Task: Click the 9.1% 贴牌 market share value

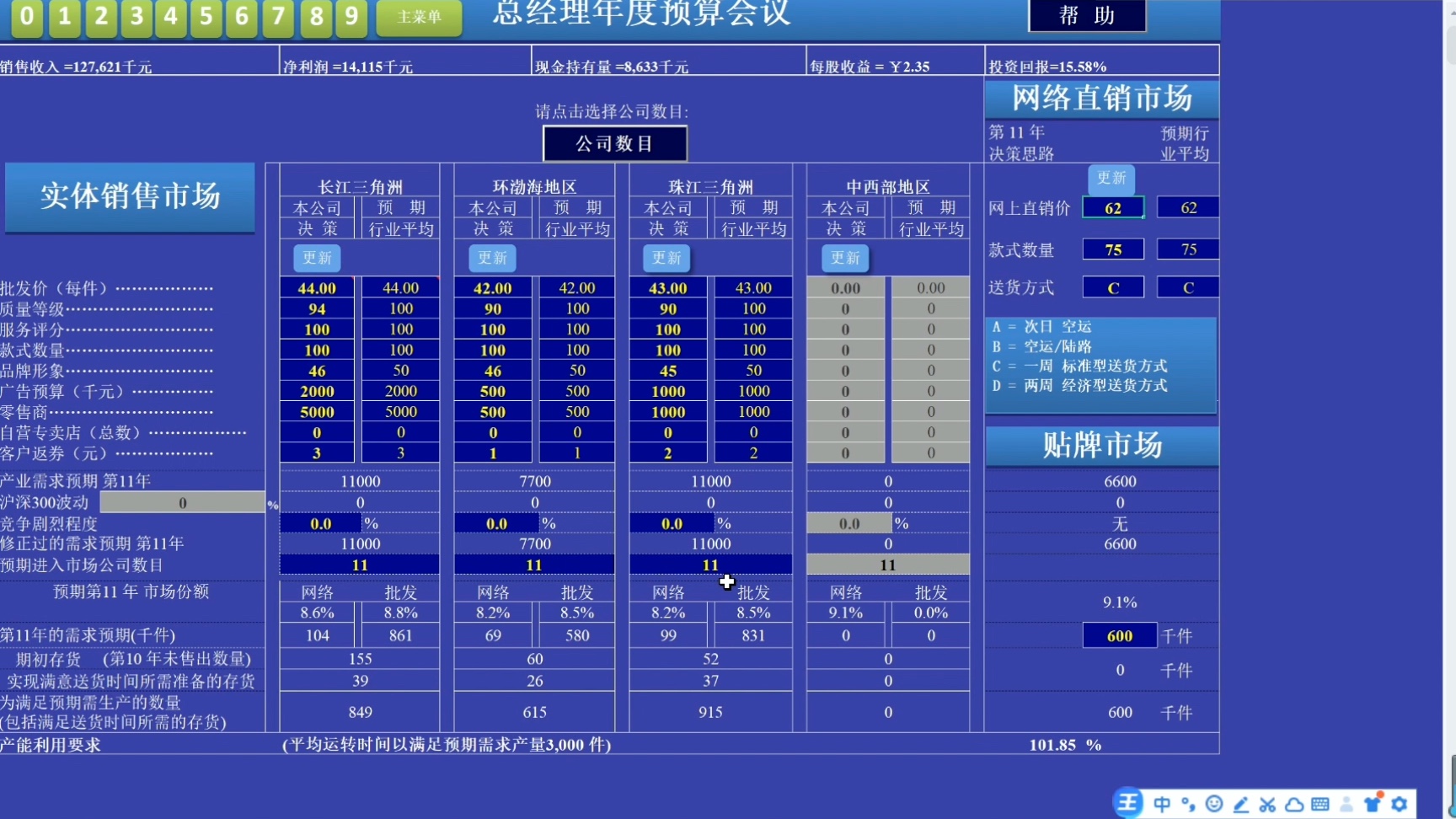Action: pyautogui.click(x=1120, y=602)
